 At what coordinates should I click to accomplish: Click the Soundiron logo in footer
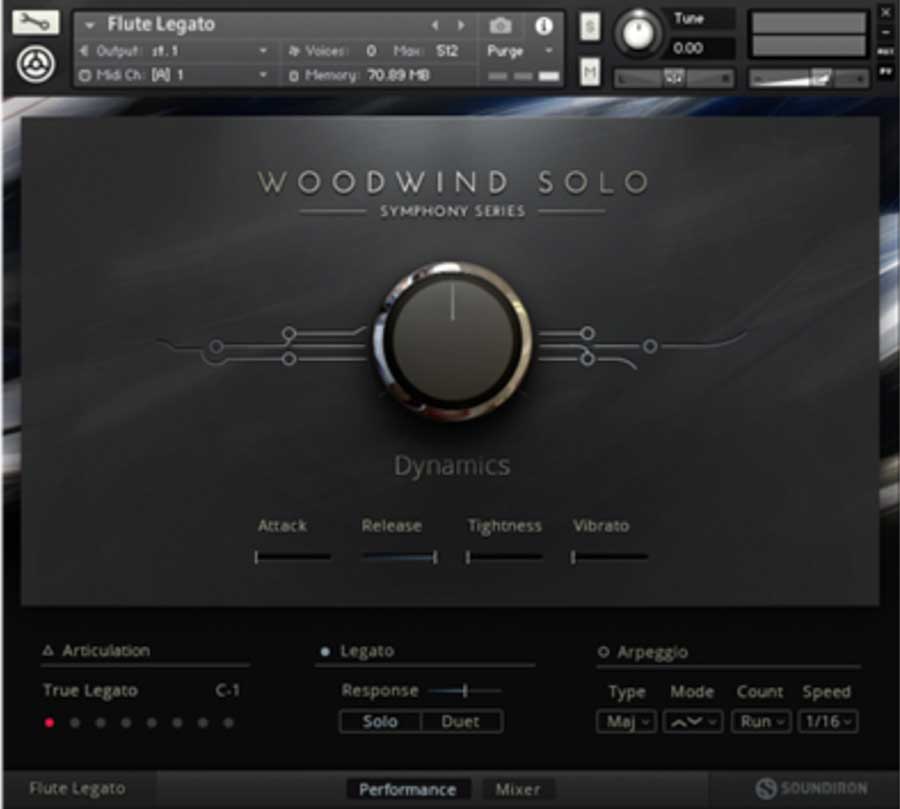pyautogui.click(x=811, y=788)
